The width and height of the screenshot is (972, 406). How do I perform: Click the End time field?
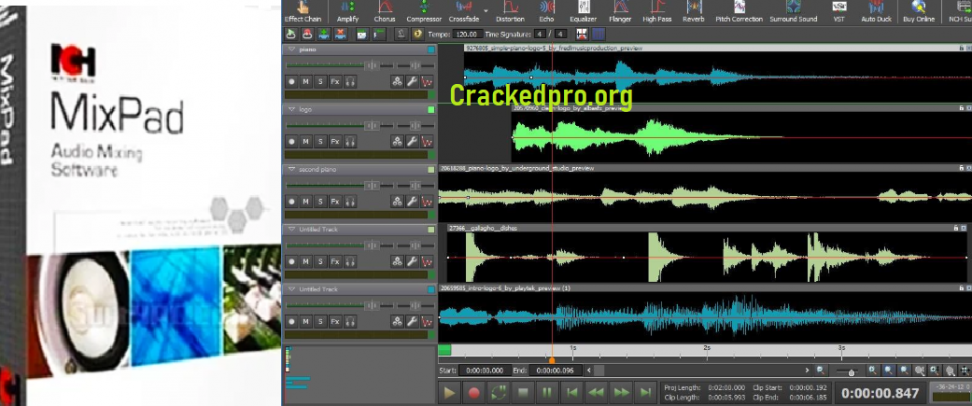tap(557, 370)
